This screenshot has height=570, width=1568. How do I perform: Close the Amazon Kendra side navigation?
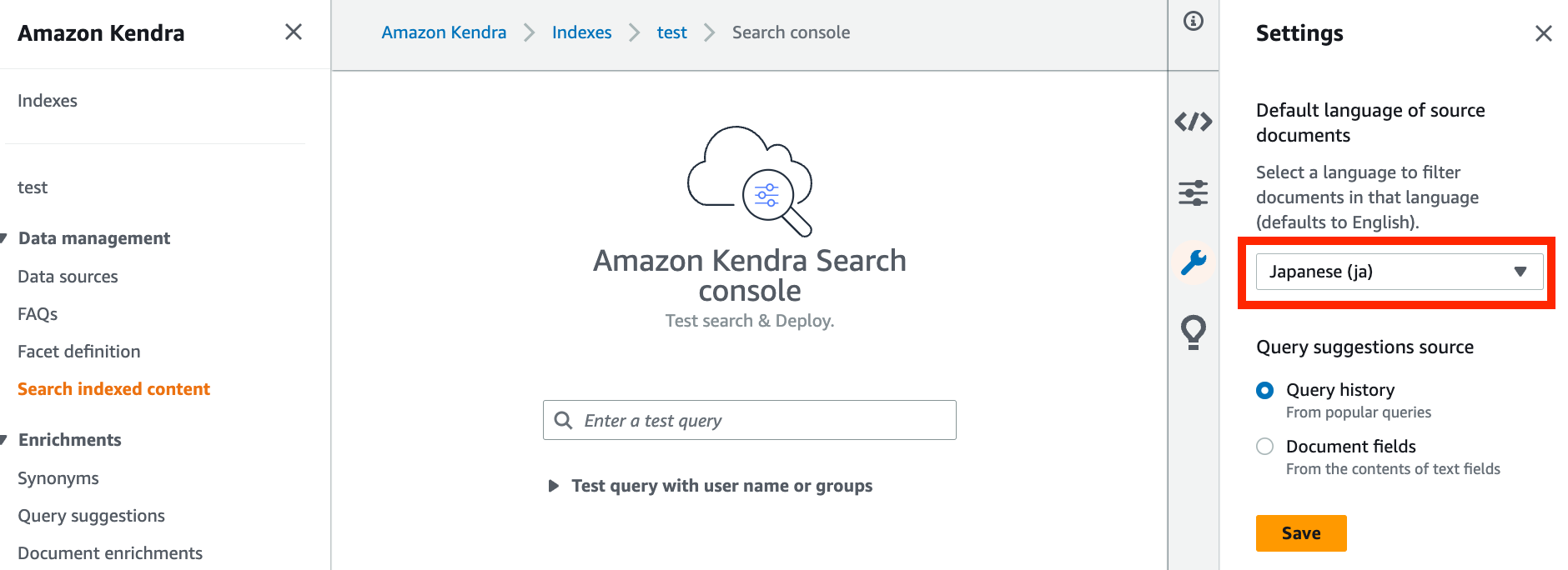click(293, 32)
